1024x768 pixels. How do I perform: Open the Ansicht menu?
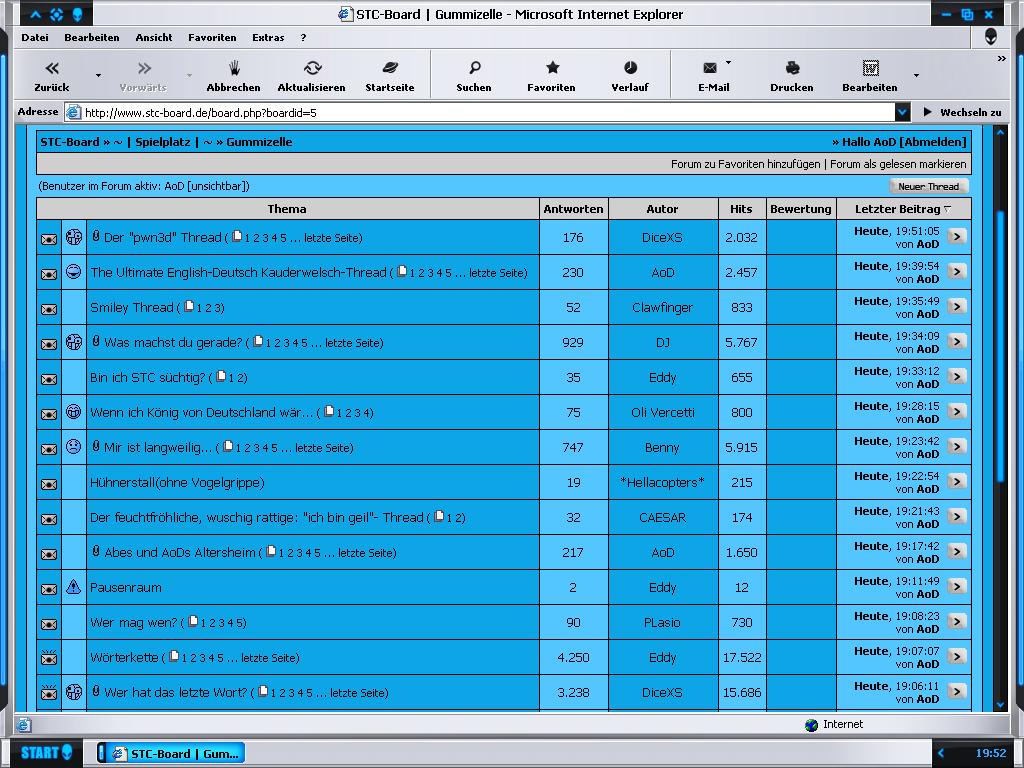(x=154, y=38)
